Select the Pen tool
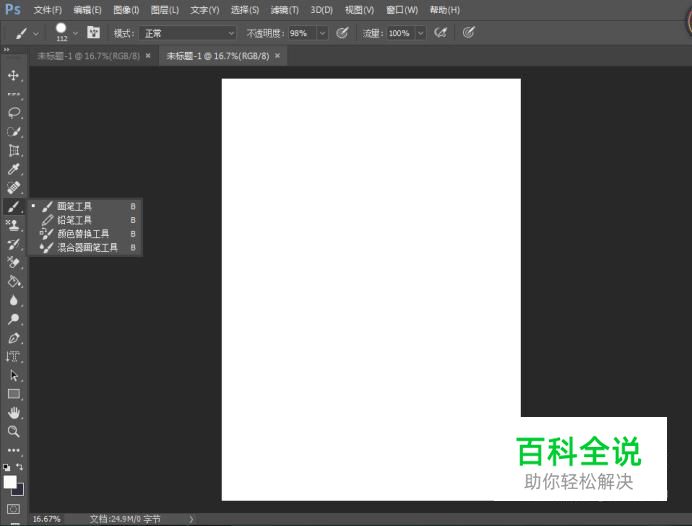 click(x=13, y=338)
